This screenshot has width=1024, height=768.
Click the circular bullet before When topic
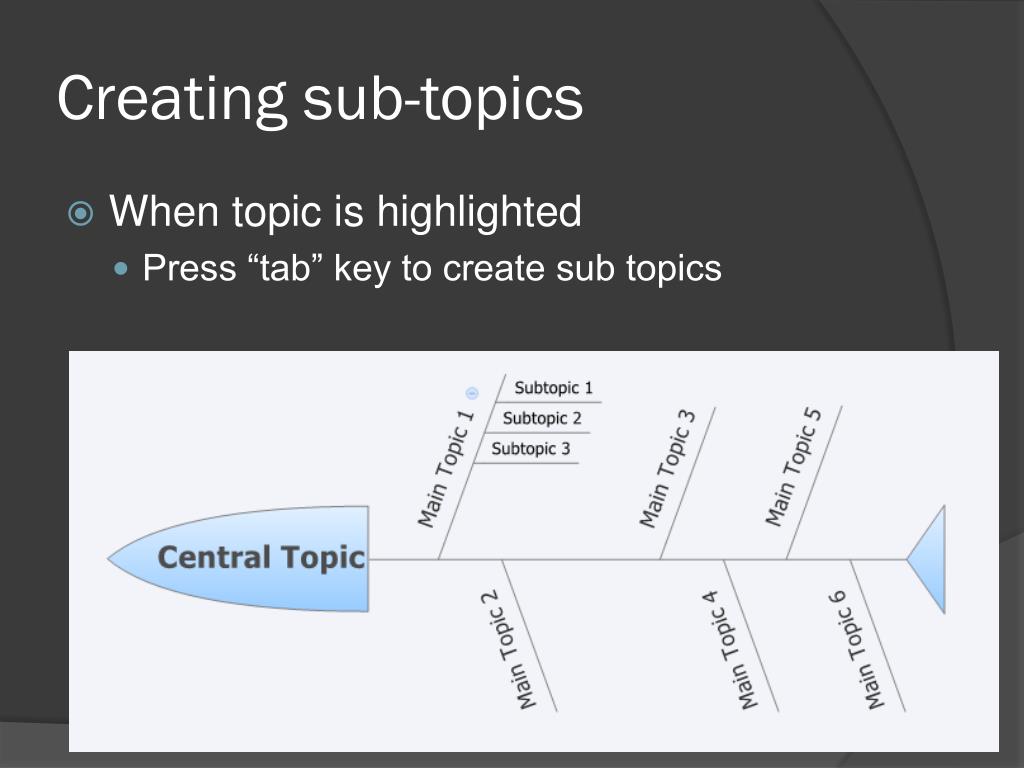point(81,213)
